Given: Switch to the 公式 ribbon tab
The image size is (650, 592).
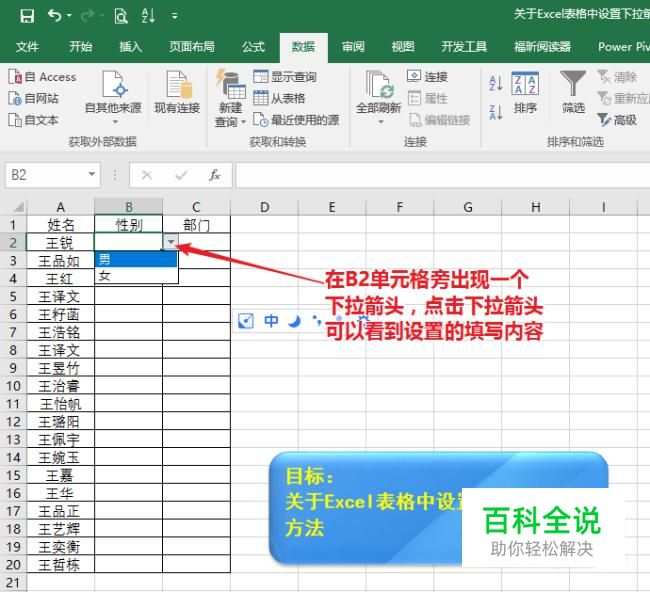Looking at the screenshot, I should 253,46.
